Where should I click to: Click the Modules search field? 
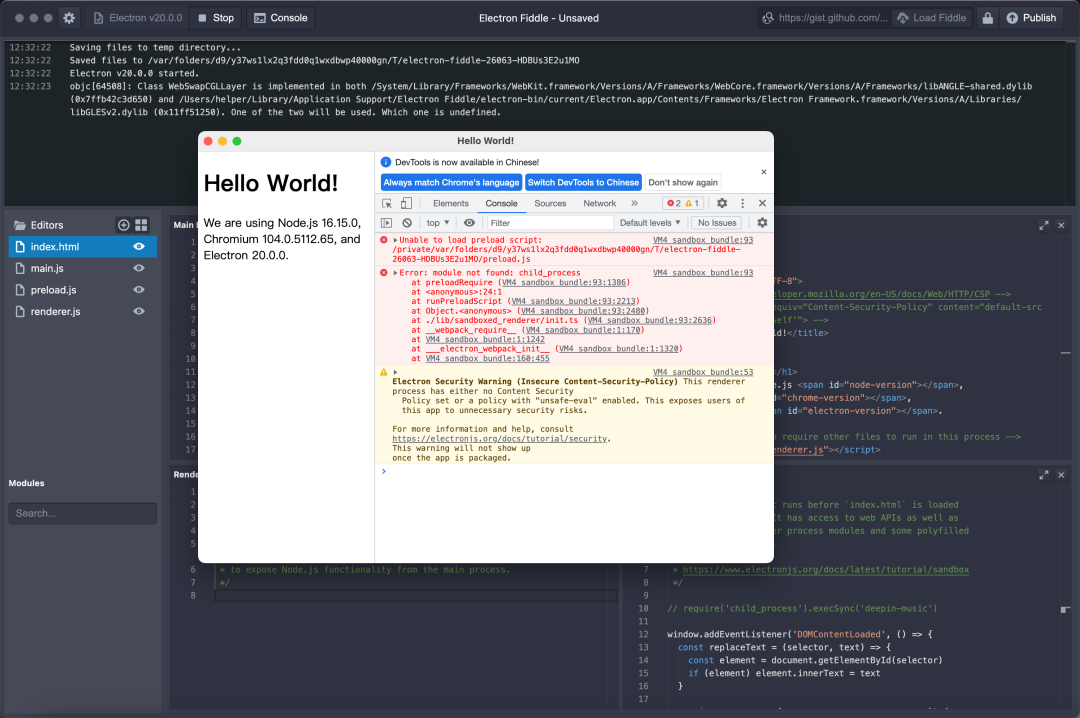(83, 513)
